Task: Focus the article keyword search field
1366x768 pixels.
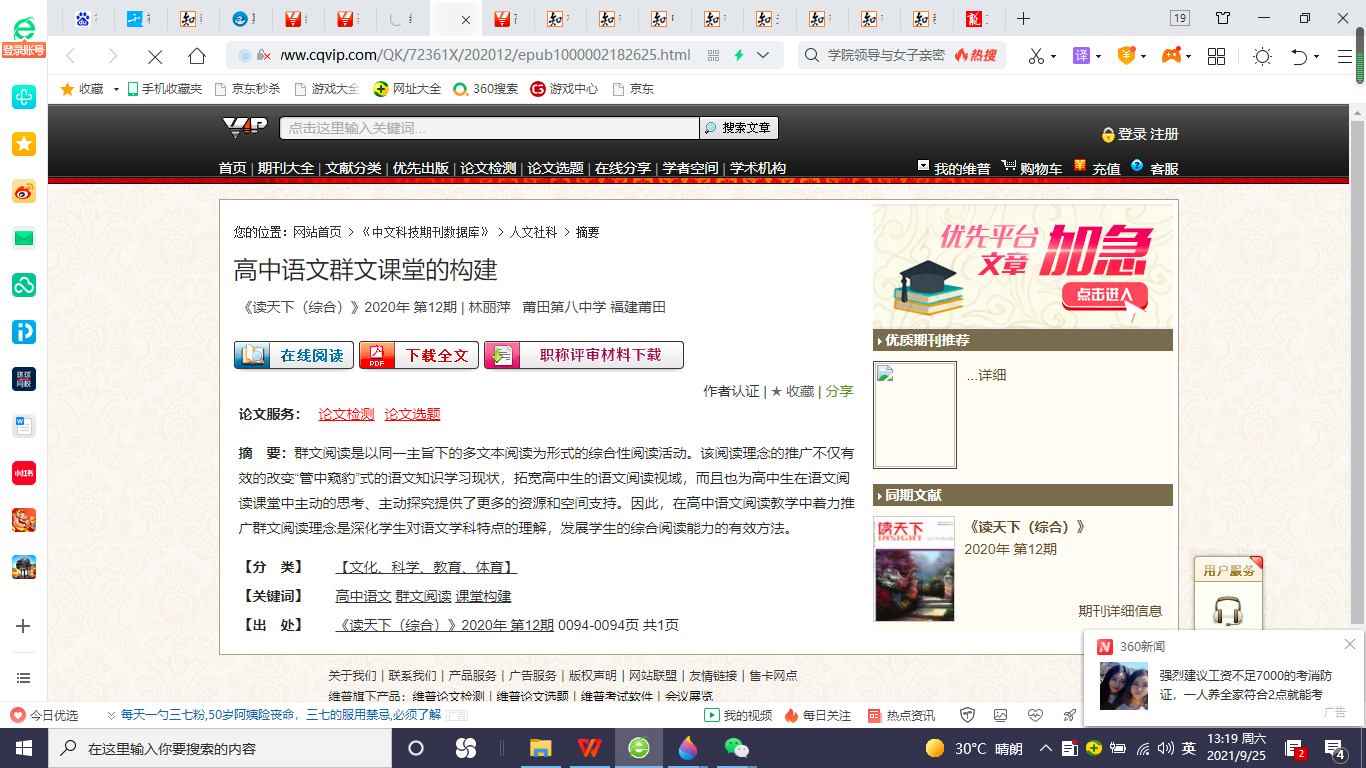Action: click(489, 128)
